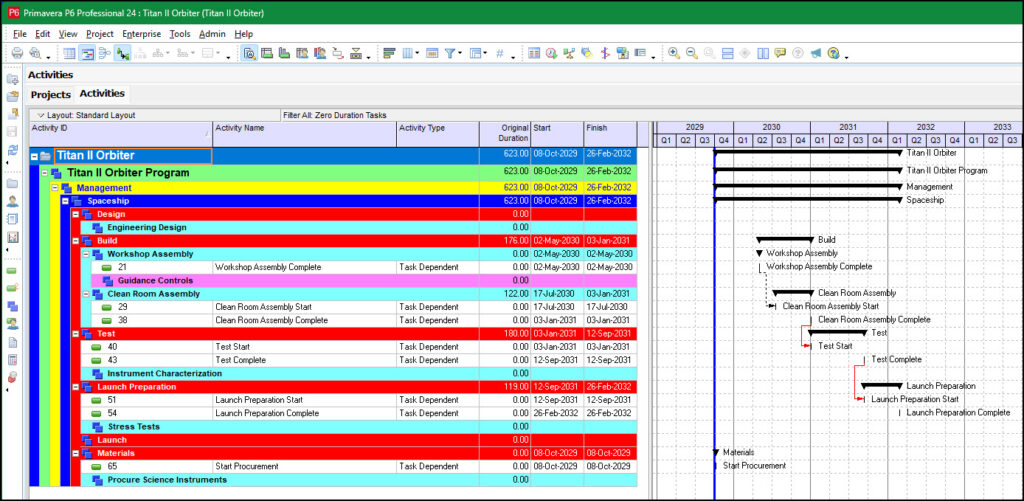Select the Activities tab
Image resolution: width=1024 pixels, height=501 pixels.
pos(102,93)
